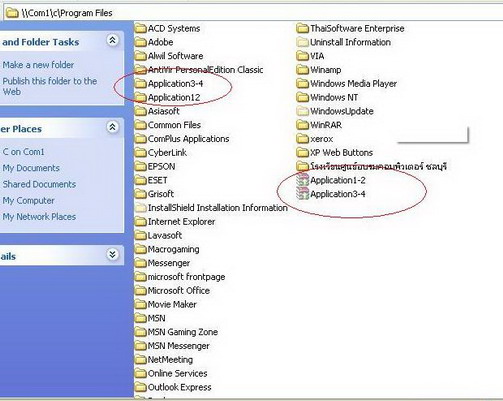Select the 'Online Services' folder name
This screenshot has width=503, height=401.
click(x=177, y=373)
